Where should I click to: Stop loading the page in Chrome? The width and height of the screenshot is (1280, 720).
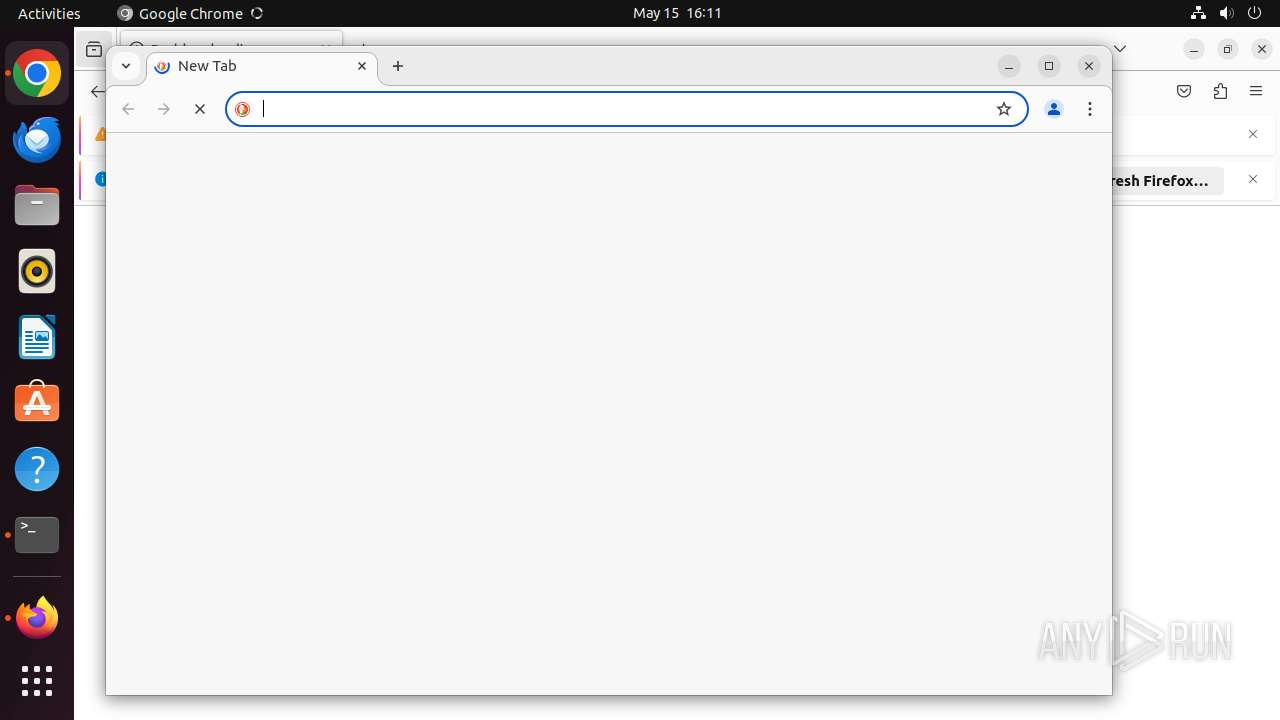click(200, 109)
